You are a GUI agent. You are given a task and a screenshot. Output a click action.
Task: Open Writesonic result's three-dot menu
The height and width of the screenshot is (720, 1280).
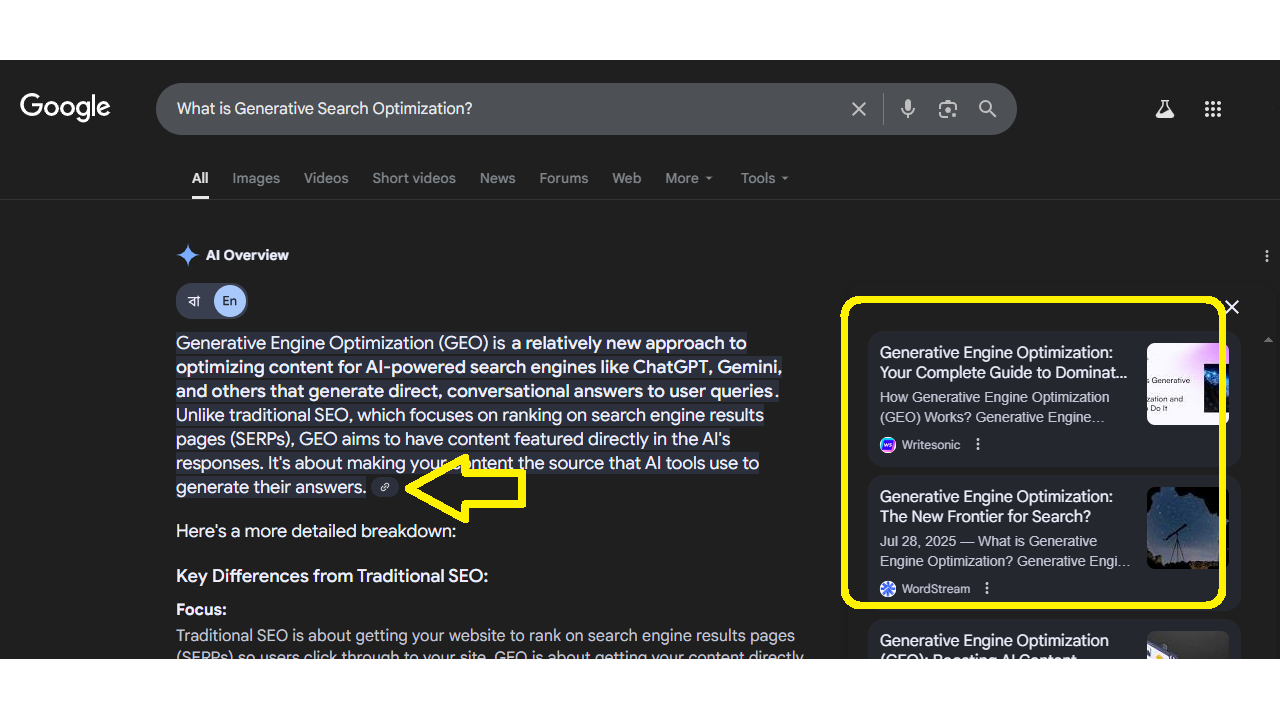pos(978,445)
